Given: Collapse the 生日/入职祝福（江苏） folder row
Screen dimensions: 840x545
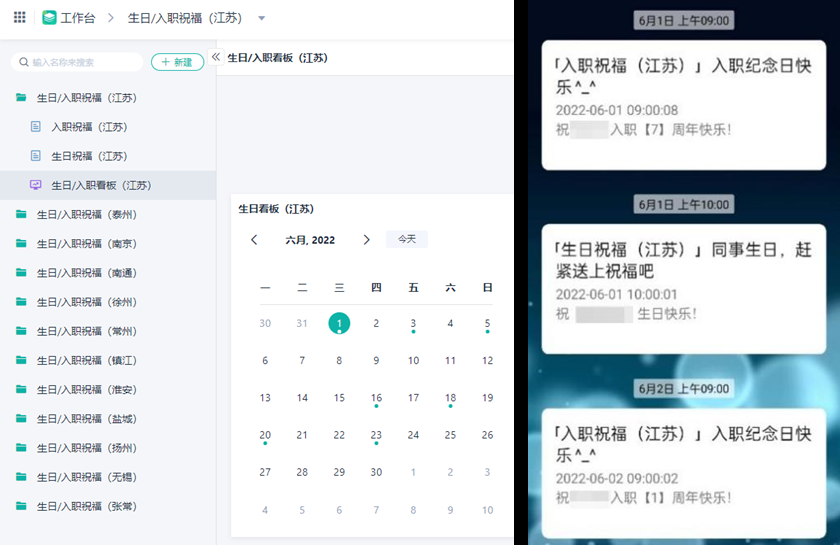Looking at the screenshot, I should pos(108,98).
